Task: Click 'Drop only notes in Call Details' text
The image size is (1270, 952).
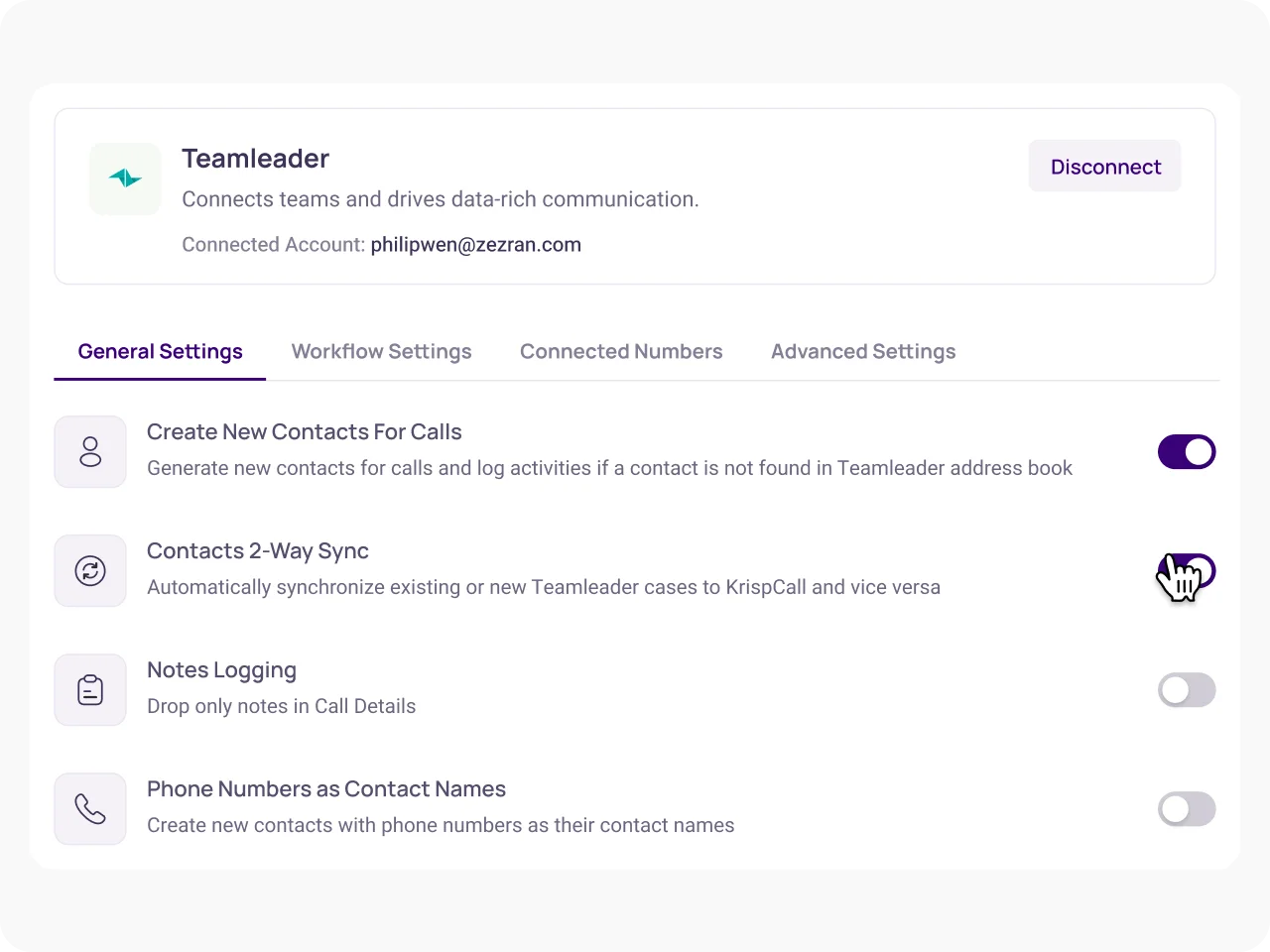Action: [x=282, y=706]
